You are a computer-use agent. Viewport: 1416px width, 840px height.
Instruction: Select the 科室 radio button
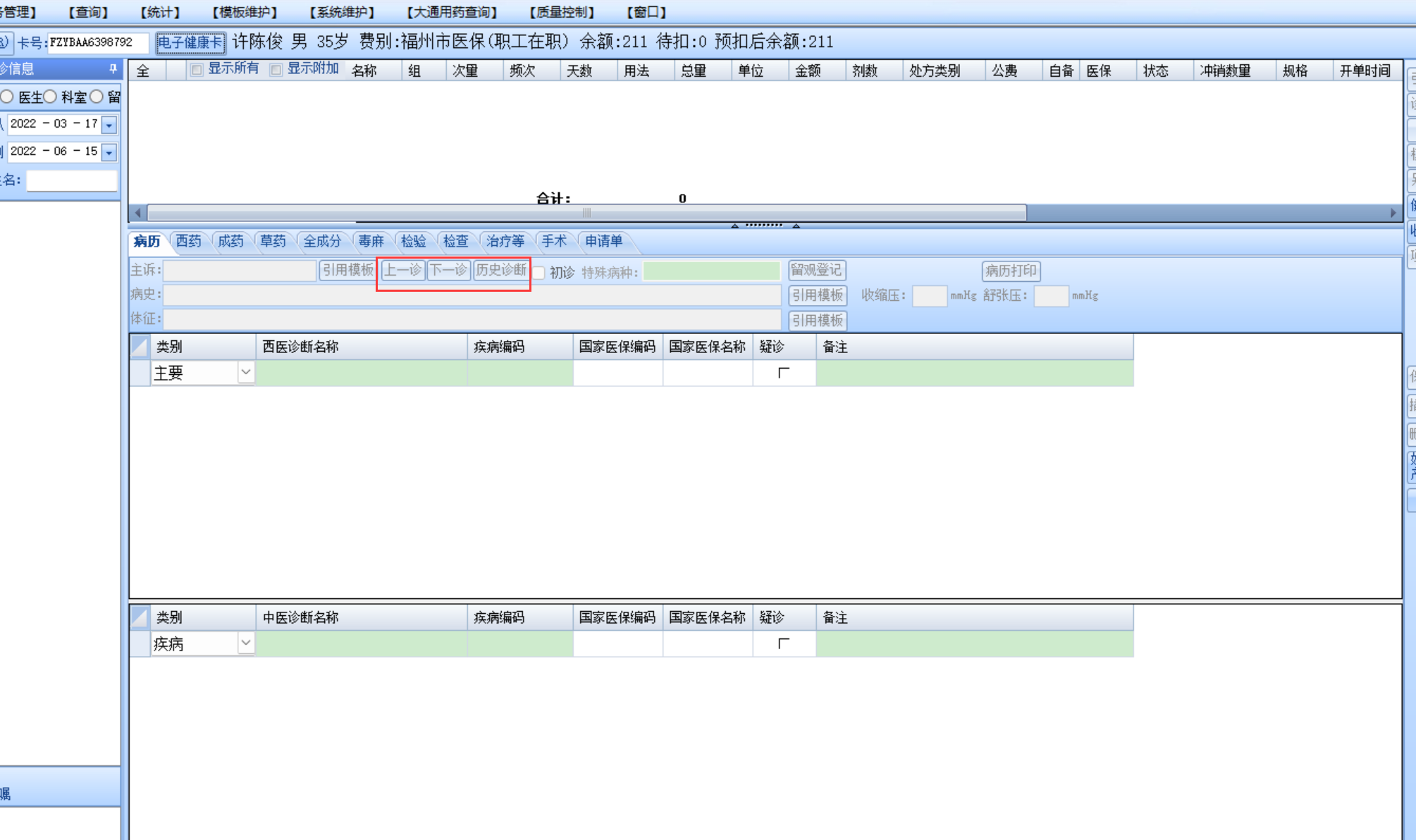(x=51, y=97)
